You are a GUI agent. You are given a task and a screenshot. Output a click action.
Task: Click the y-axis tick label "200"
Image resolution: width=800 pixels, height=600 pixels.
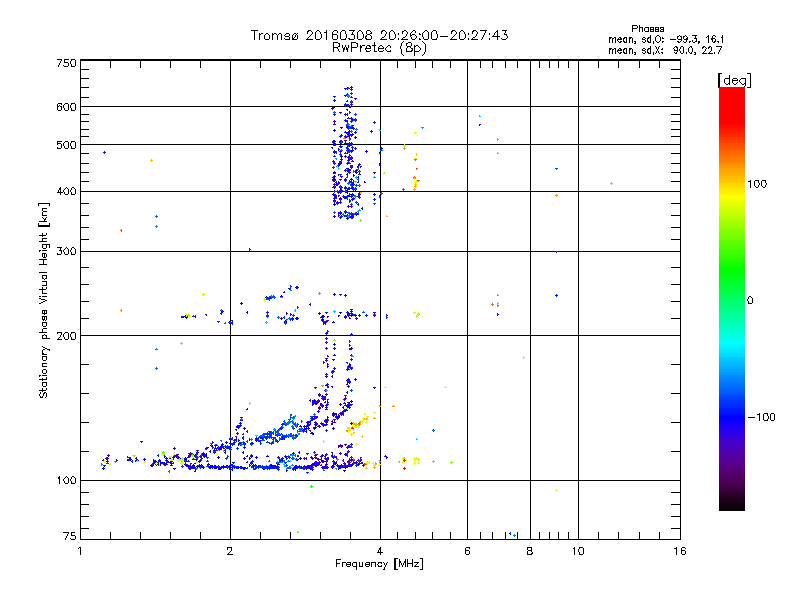click(66, 336)
